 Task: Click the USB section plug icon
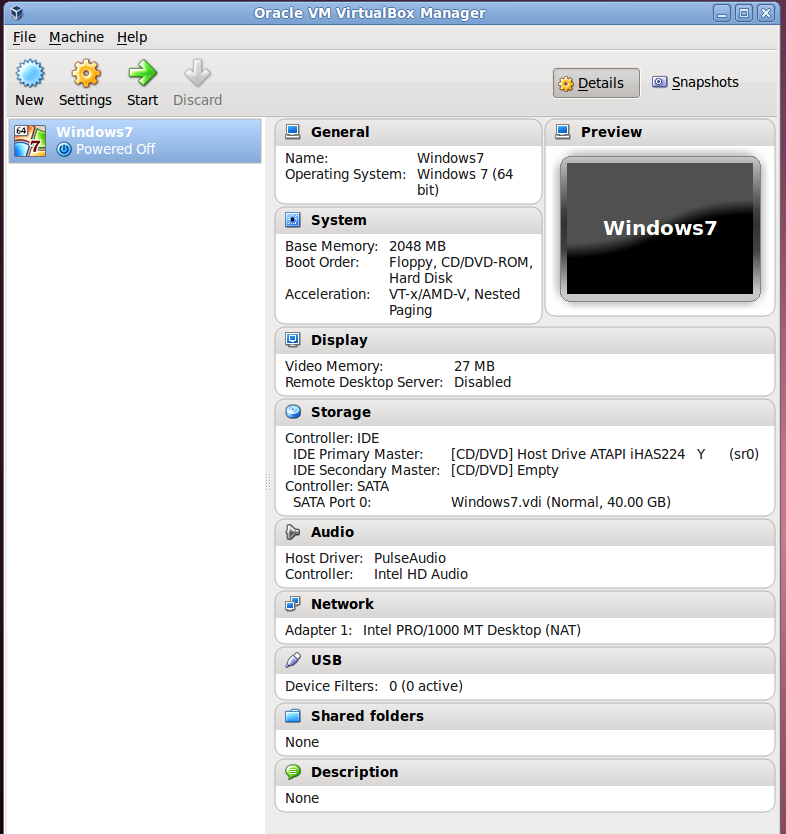click(292, 660)
